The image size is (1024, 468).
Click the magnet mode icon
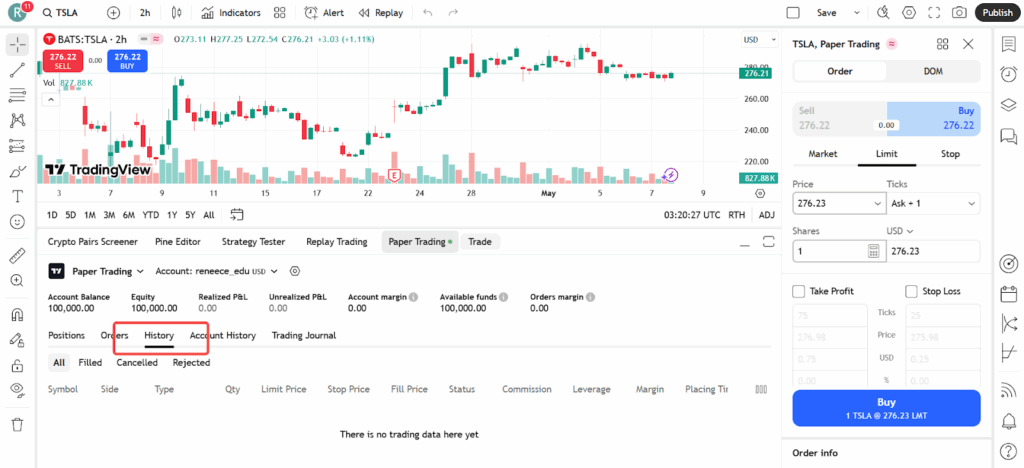(17, 315)
